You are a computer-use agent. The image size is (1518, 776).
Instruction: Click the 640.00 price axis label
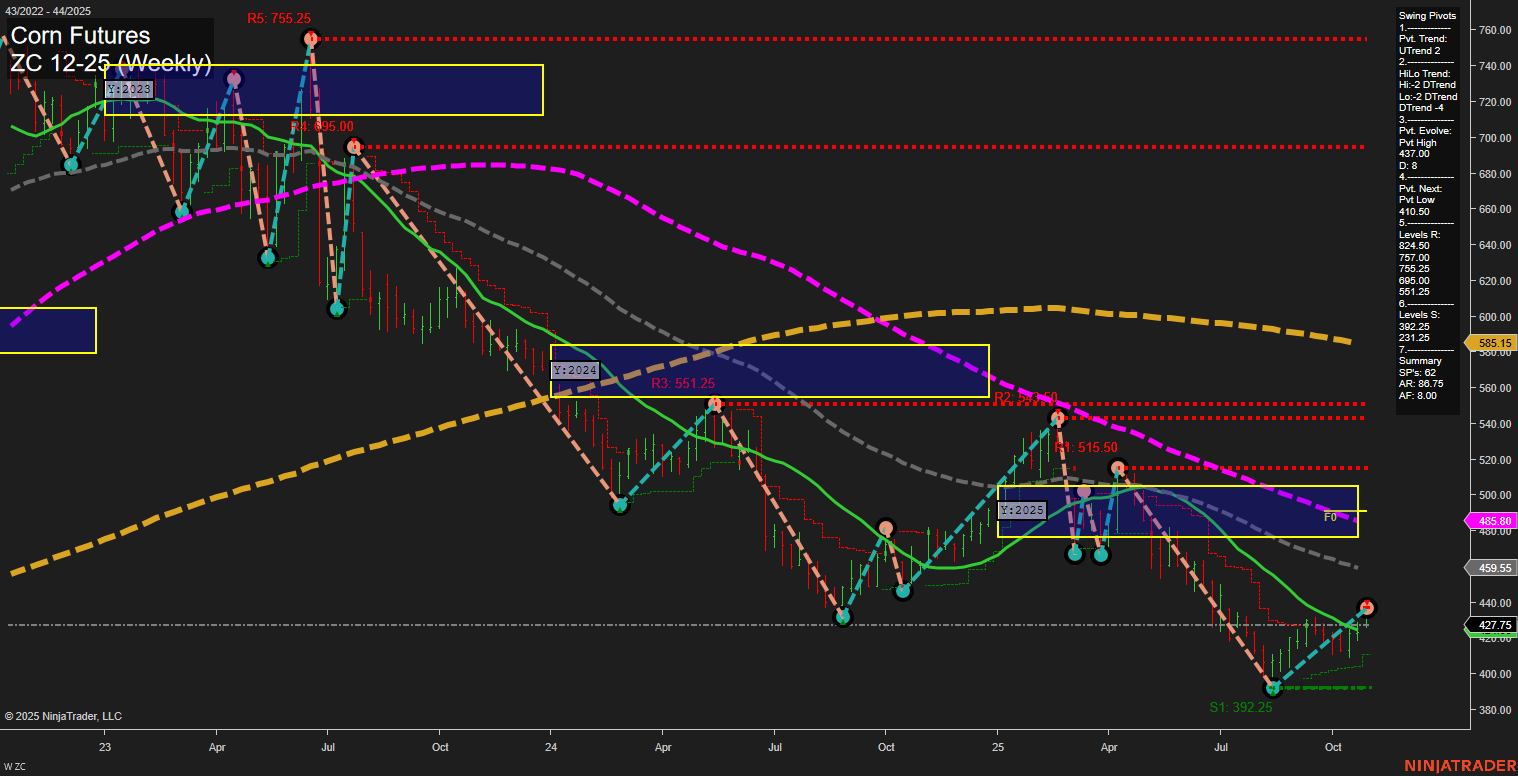tap(1494, 245)
